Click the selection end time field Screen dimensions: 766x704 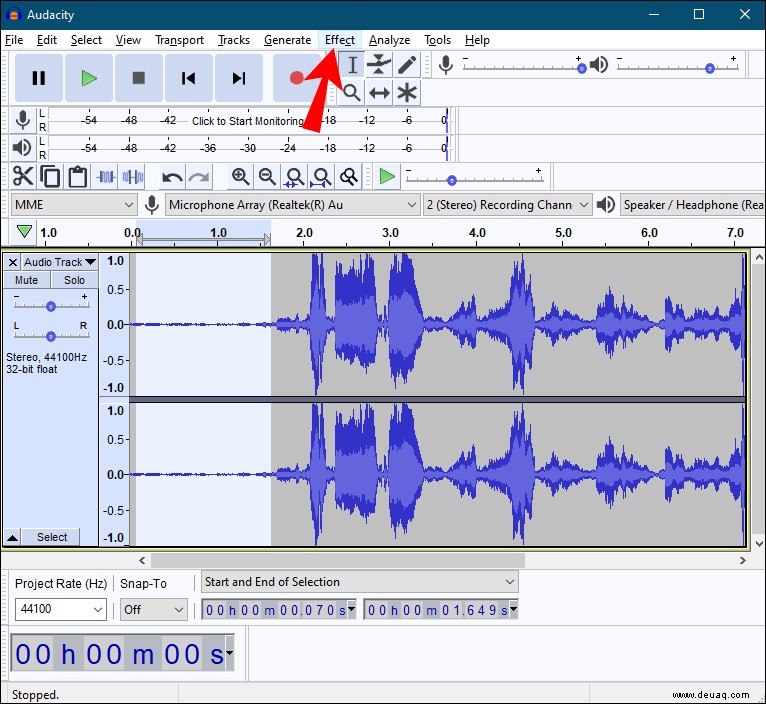click(x=441, y=610)
